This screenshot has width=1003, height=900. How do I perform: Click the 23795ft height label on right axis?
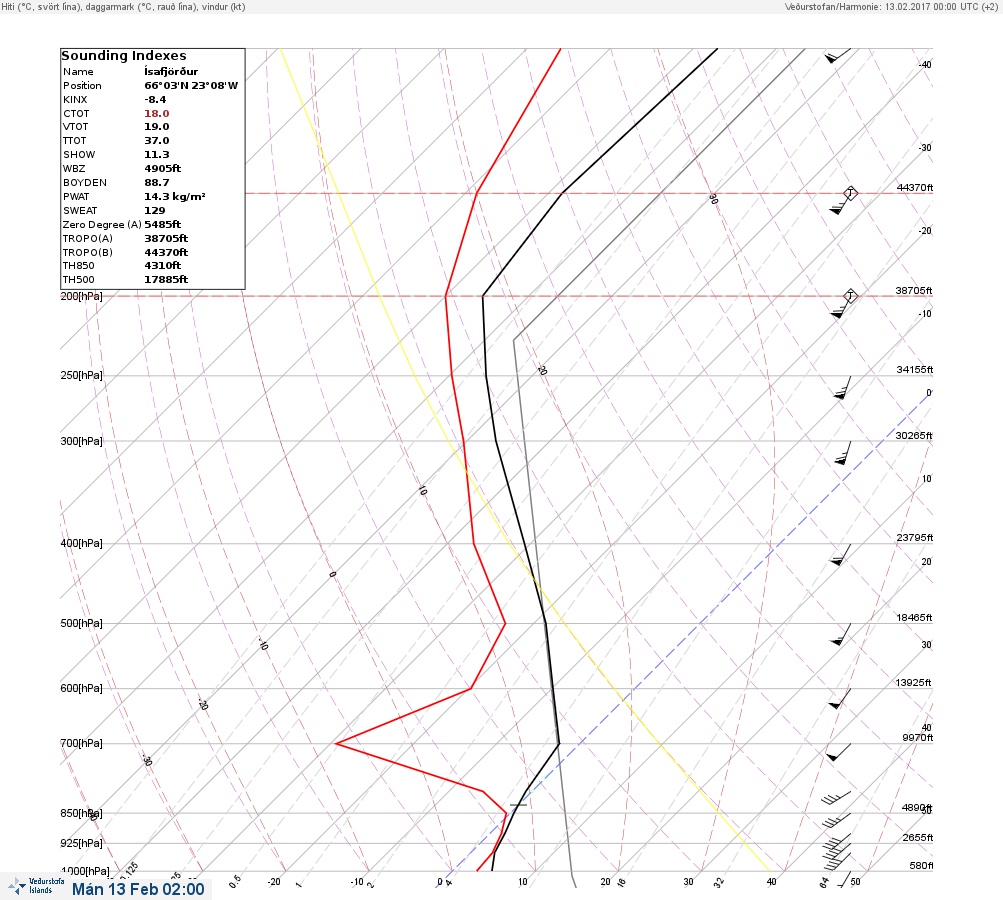click(x=914, y=537)
